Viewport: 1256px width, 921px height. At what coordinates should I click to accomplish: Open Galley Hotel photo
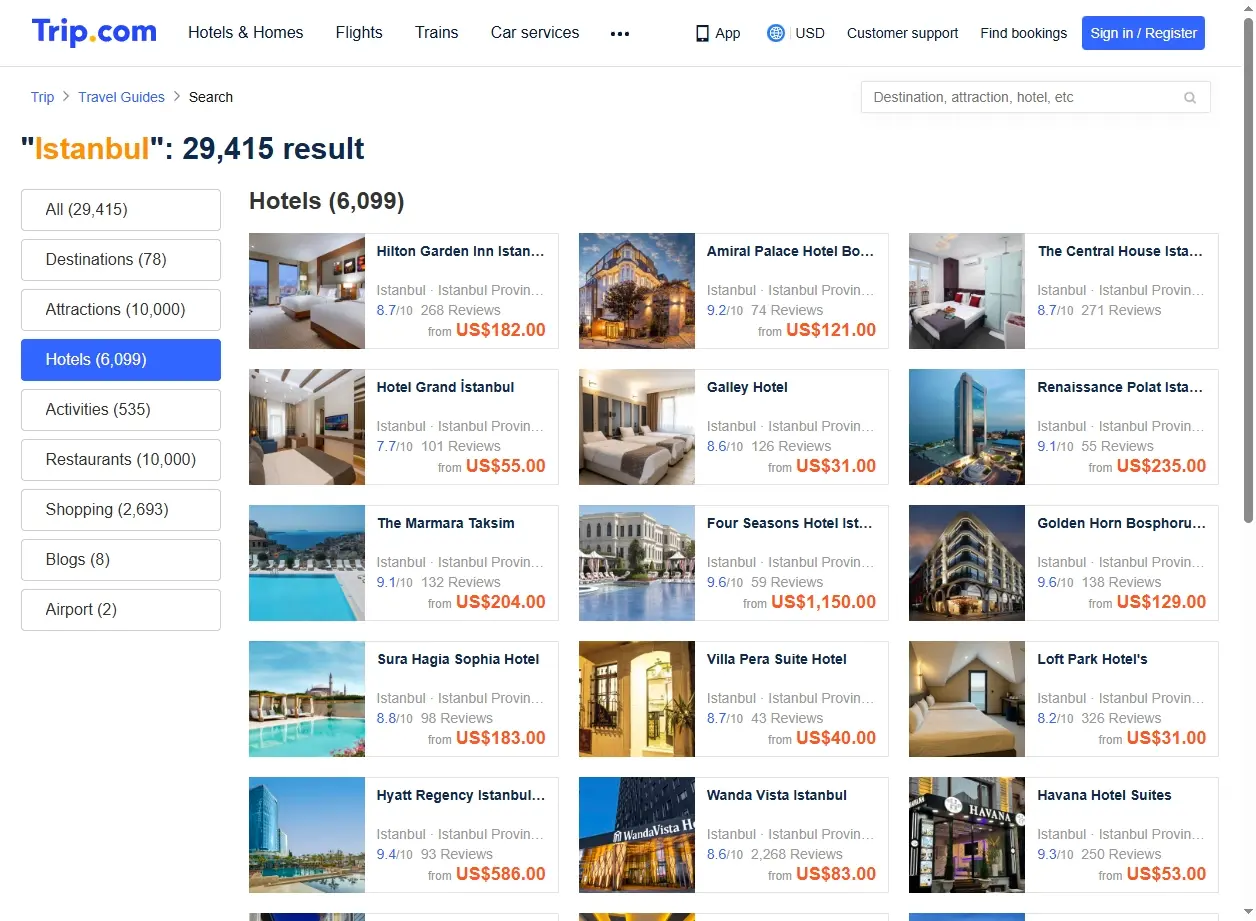pyautogui.click(x=637, y=427)
